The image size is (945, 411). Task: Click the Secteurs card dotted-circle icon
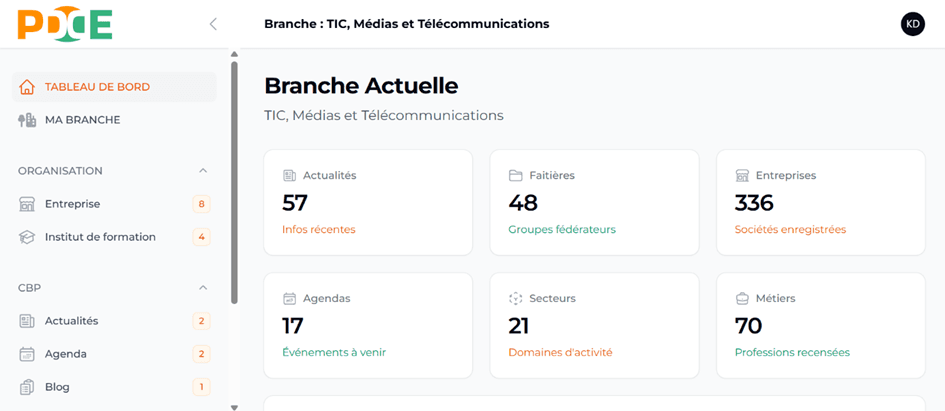[x=516, y=298]
